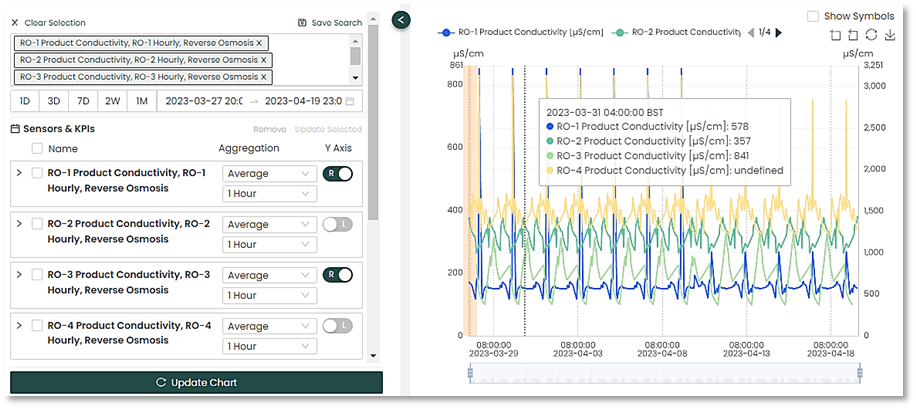The width and height of the screenshot is (916, 409).
Task: Enable the Show Symbols checkbox
Action: point(813,16)
